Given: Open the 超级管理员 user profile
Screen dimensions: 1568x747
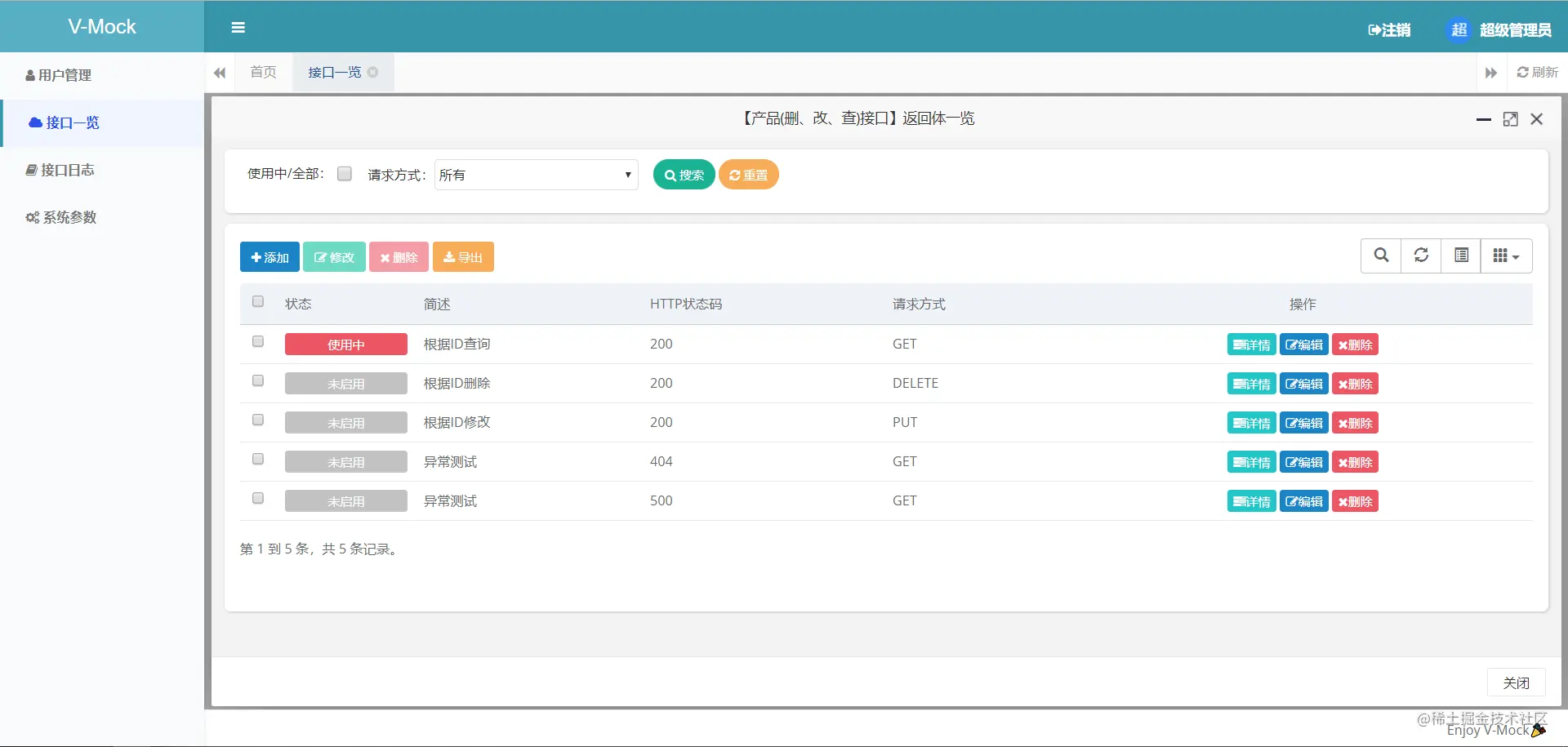Looking at the screenshot, I should [1515, 30].
